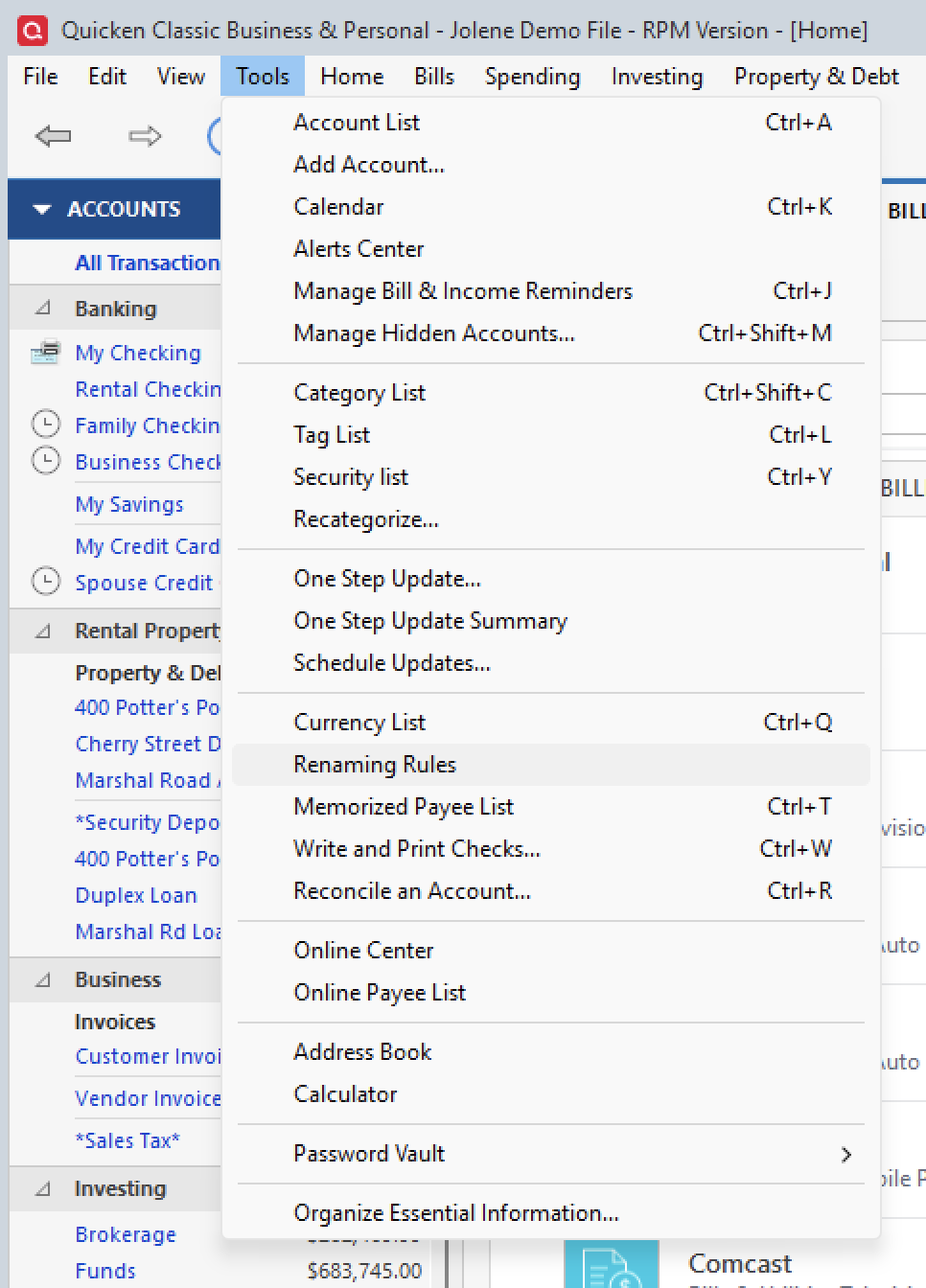Open Brokerage investing account
This screenshot has height=1288, width=926.
click(x=126, y=1234)
